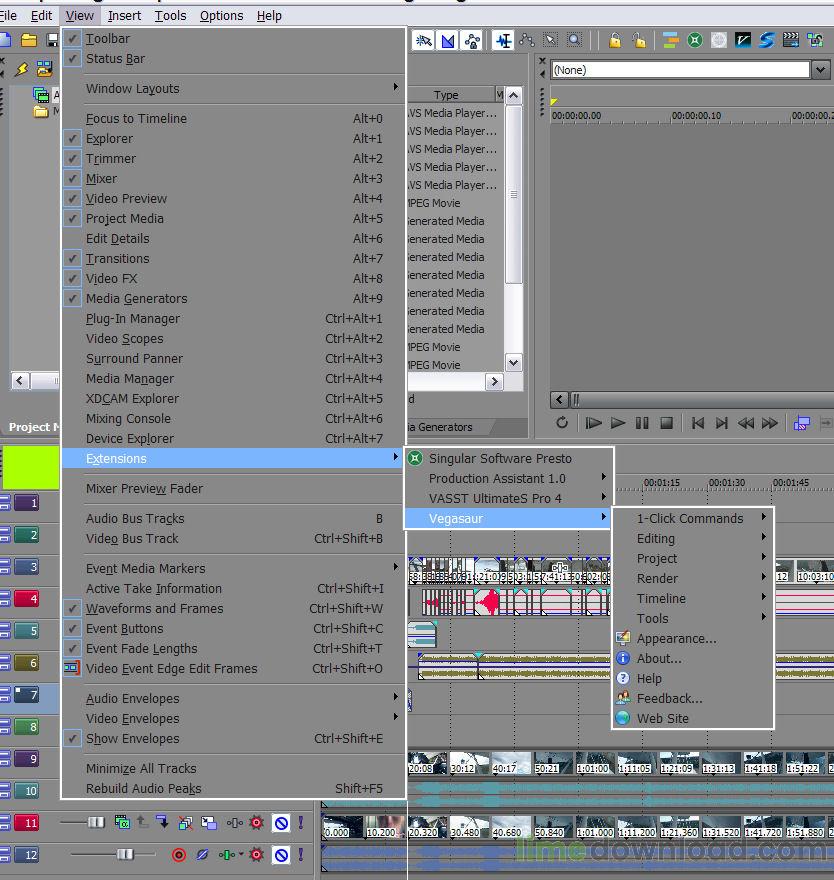Click the track 12 volume slider handle
This screenshot has width=834, height=880.
coord(125,855)
